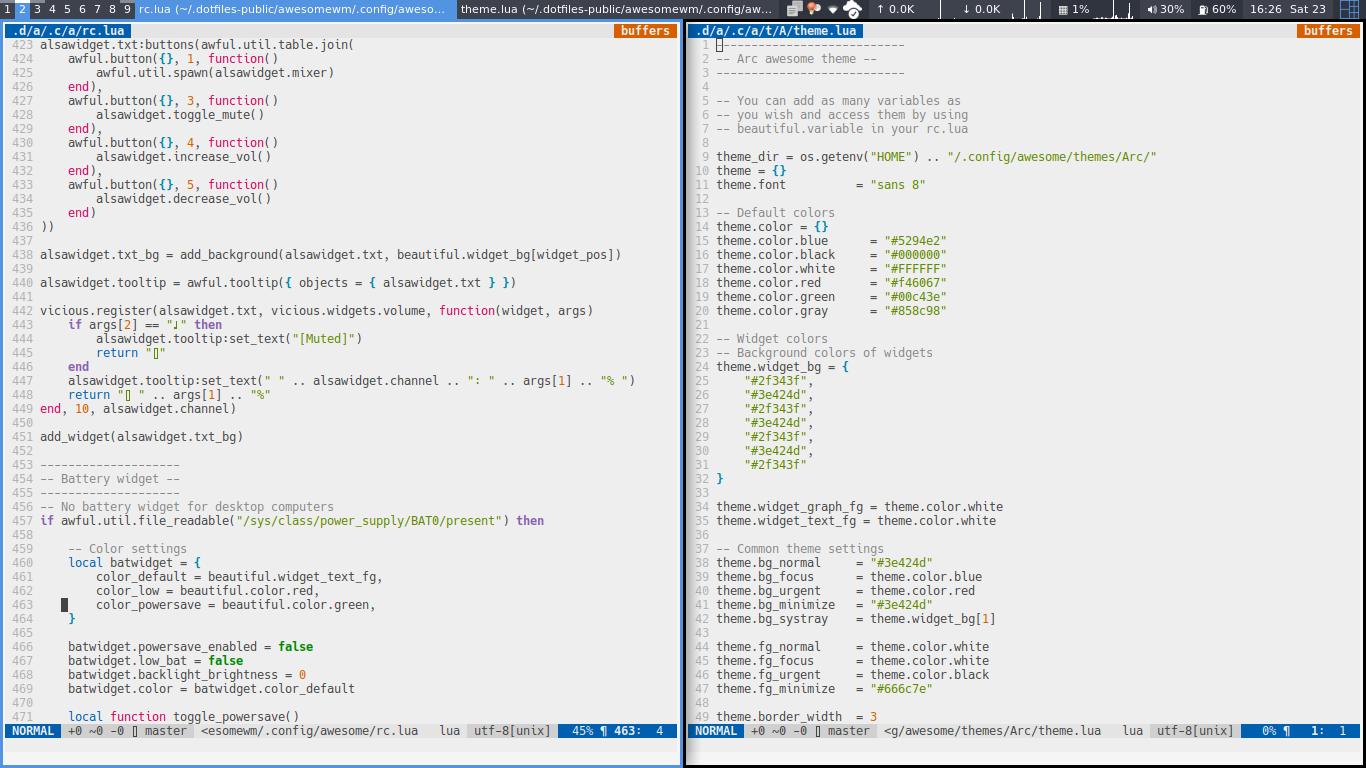The height and width of the screenshot is (768, 1366).
Task: Click the right pane buffers label
Action: (1328, 31)
